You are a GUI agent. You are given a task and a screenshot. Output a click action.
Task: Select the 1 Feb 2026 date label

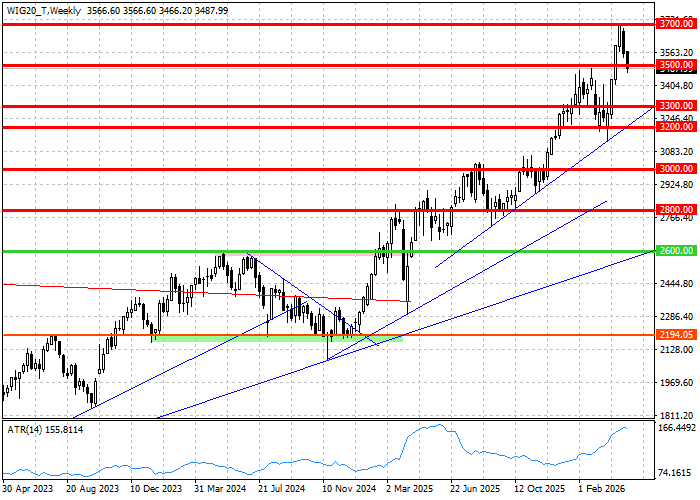pos(601,491)
